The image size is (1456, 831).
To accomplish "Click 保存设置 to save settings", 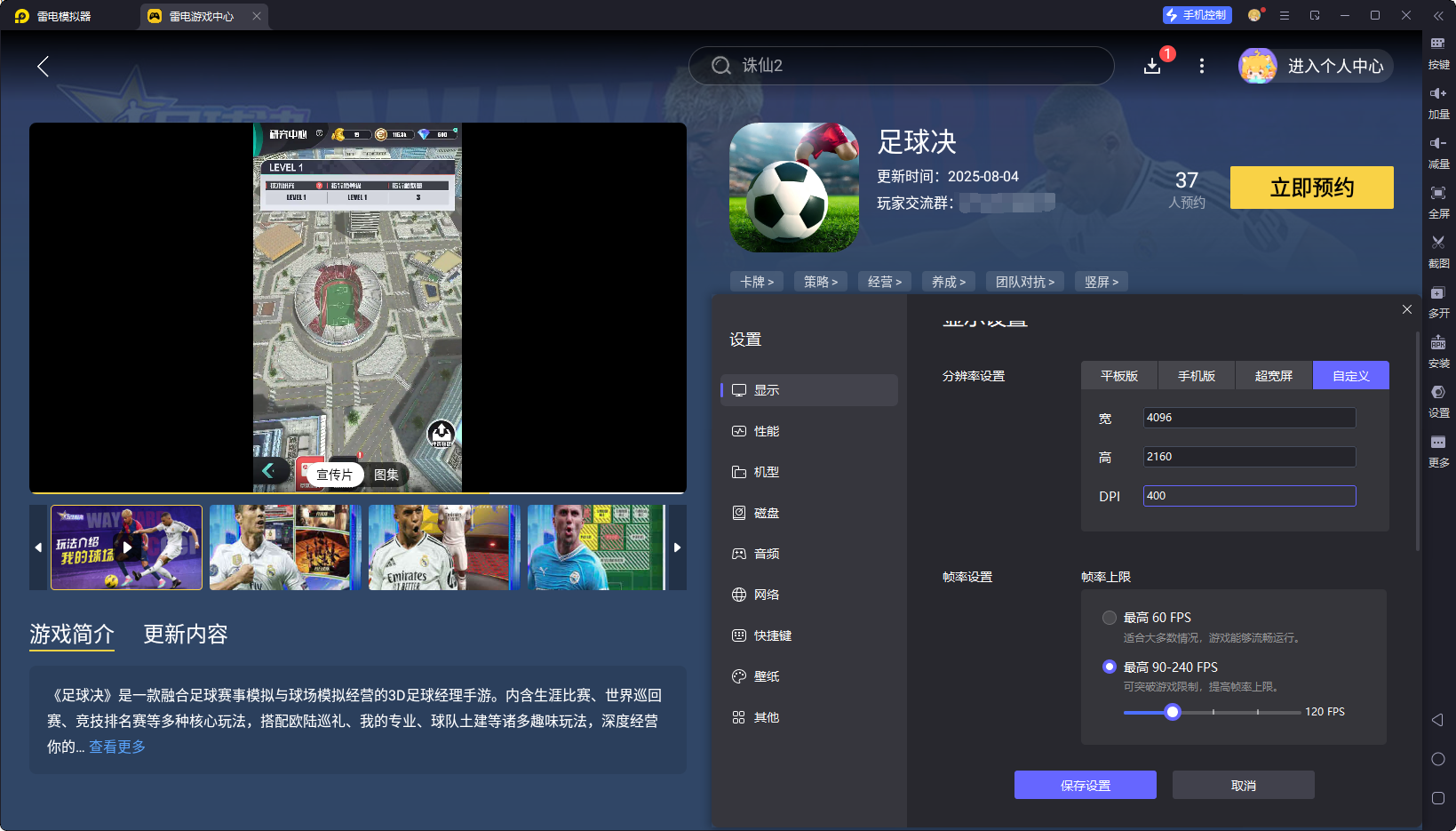I will pos(1086,785).
